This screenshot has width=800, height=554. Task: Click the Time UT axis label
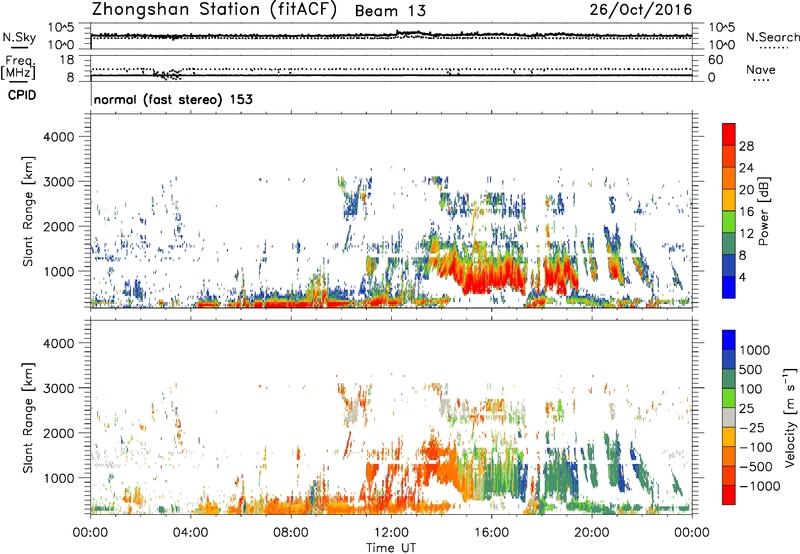coord(391,548)
